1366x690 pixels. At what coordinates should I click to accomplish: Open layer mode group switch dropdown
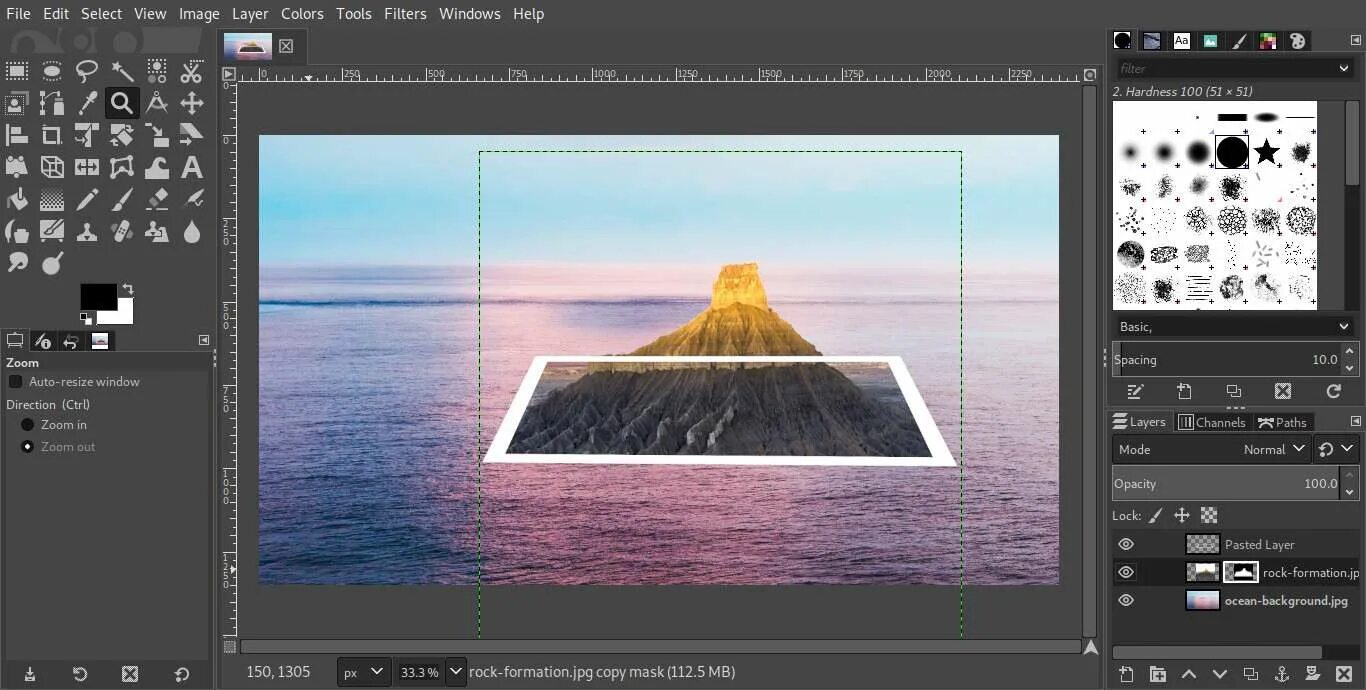pos(1337,450)
